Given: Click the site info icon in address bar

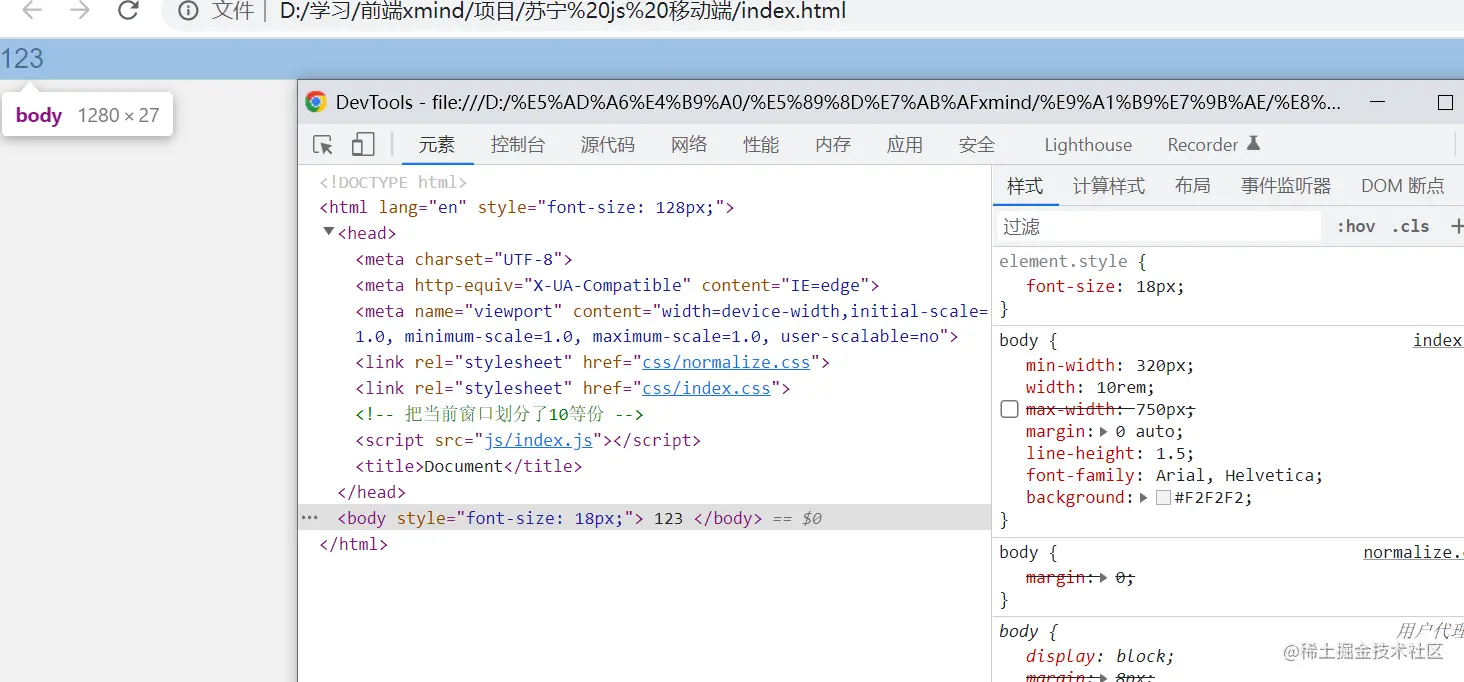Looking at the screenshot, I should [187, 11].
